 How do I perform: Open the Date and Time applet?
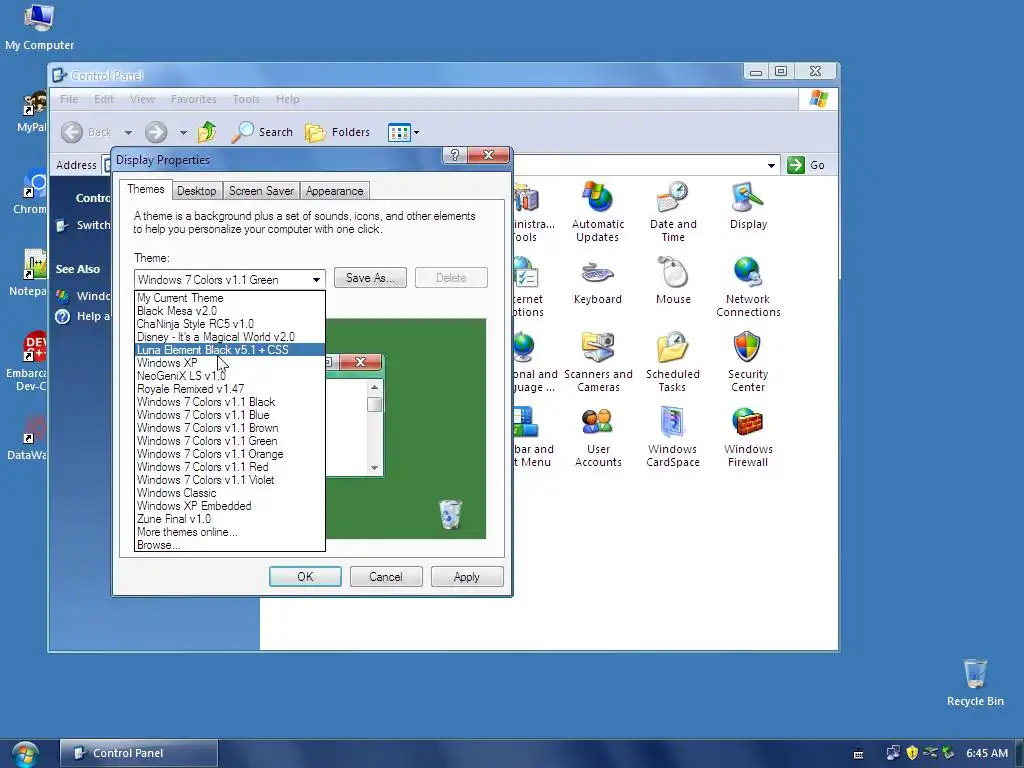point(673,212)
